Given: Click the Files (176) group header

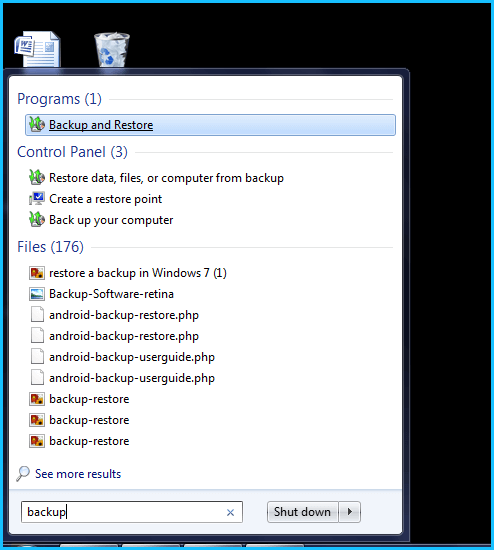Looking at the screenshot, I should (51, 247).
